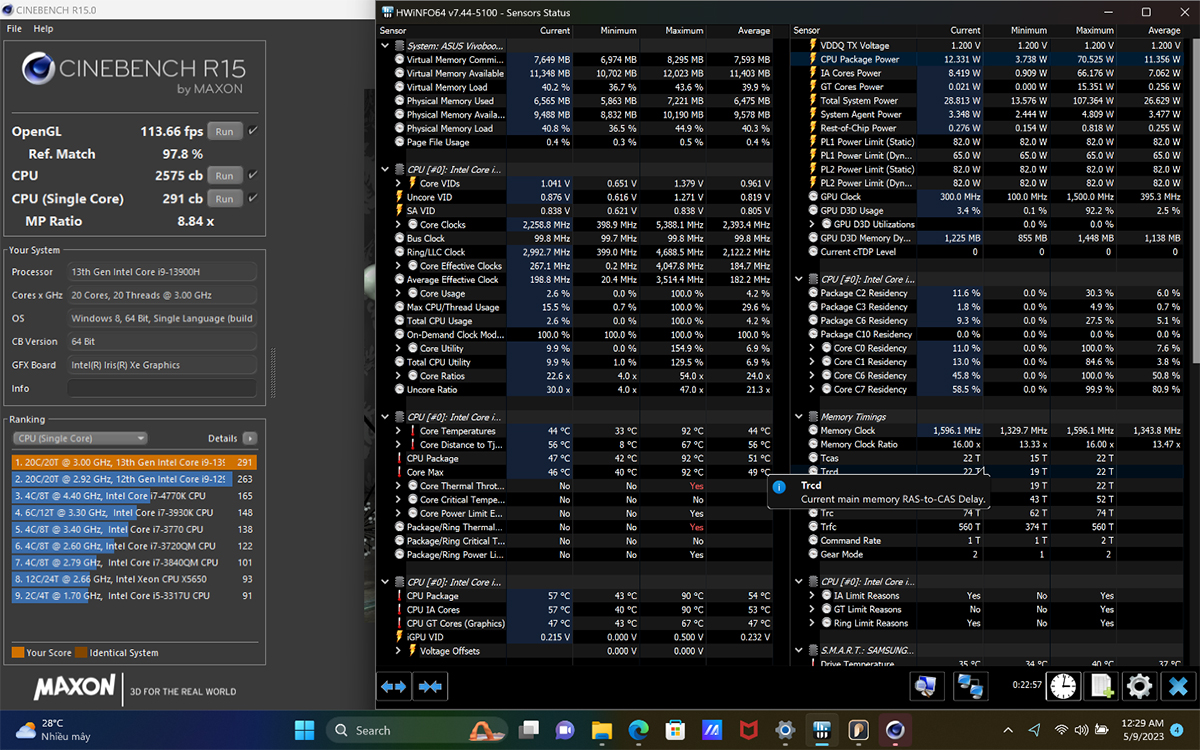Click the blue X icon in HWiNFO toolbar
The width and height of the screenshot is (1200, 750).
(1178, 686)
